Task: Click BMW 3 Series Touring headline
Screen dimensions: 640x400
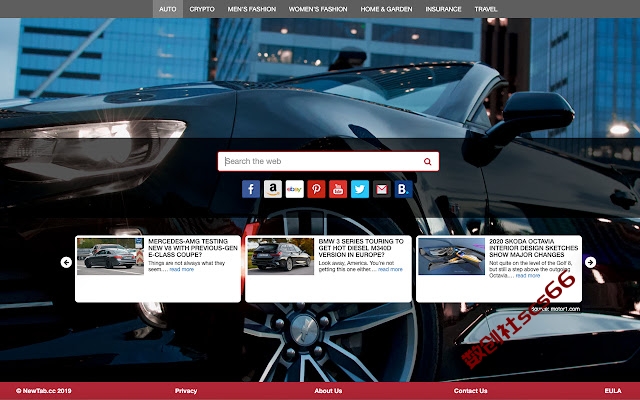Action: pos(361,248)
